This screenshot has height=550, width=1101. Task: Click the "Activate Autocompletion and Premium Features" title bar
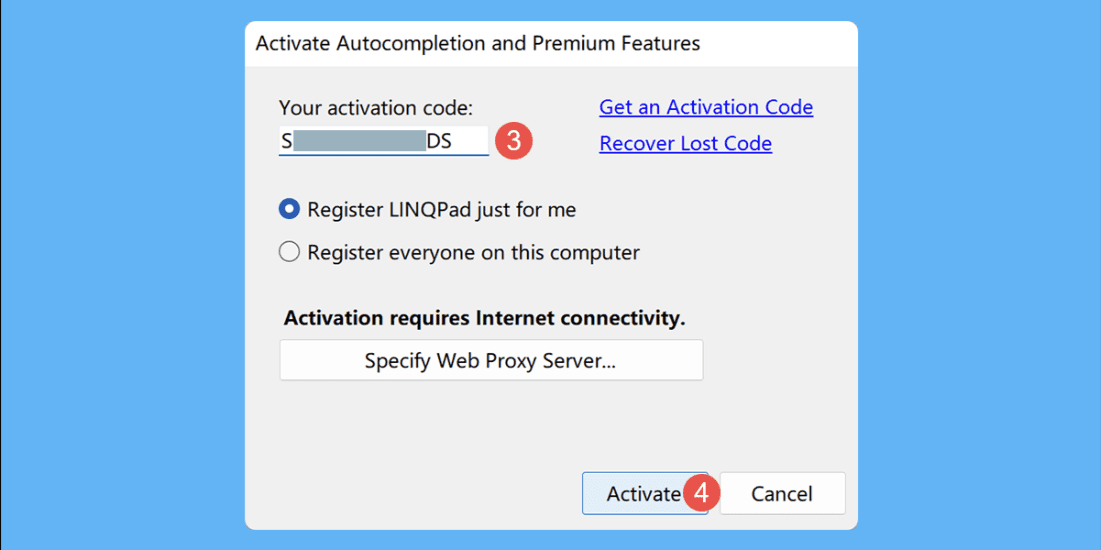click(551, 44)
